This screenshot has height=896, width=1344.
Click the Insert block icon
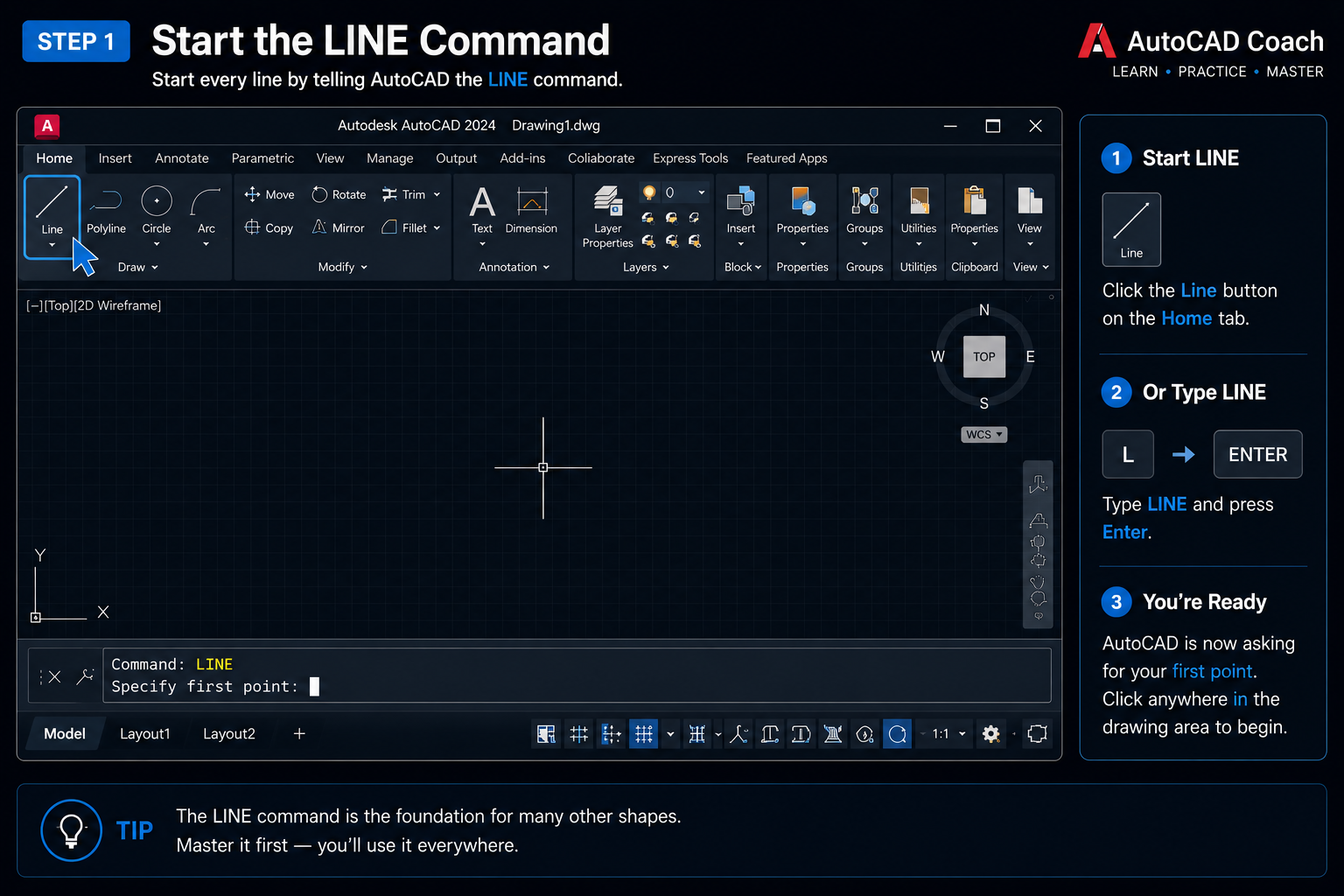740,201
